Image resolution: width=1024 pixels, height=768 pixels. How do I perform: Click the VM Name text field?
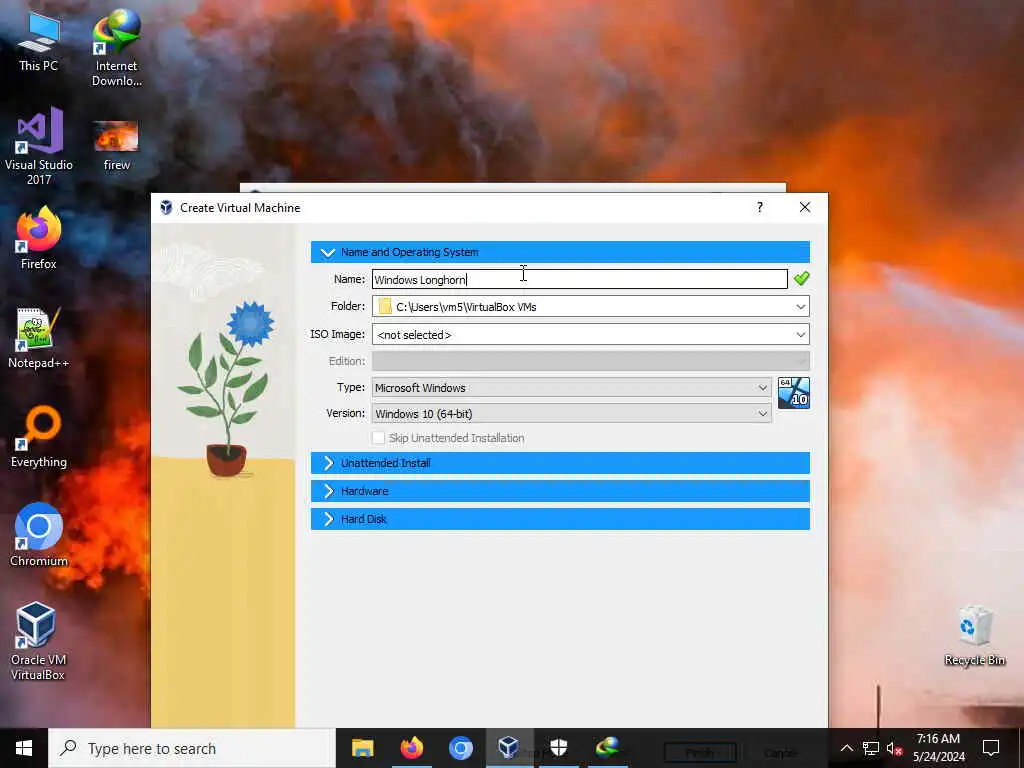point(579,280)
